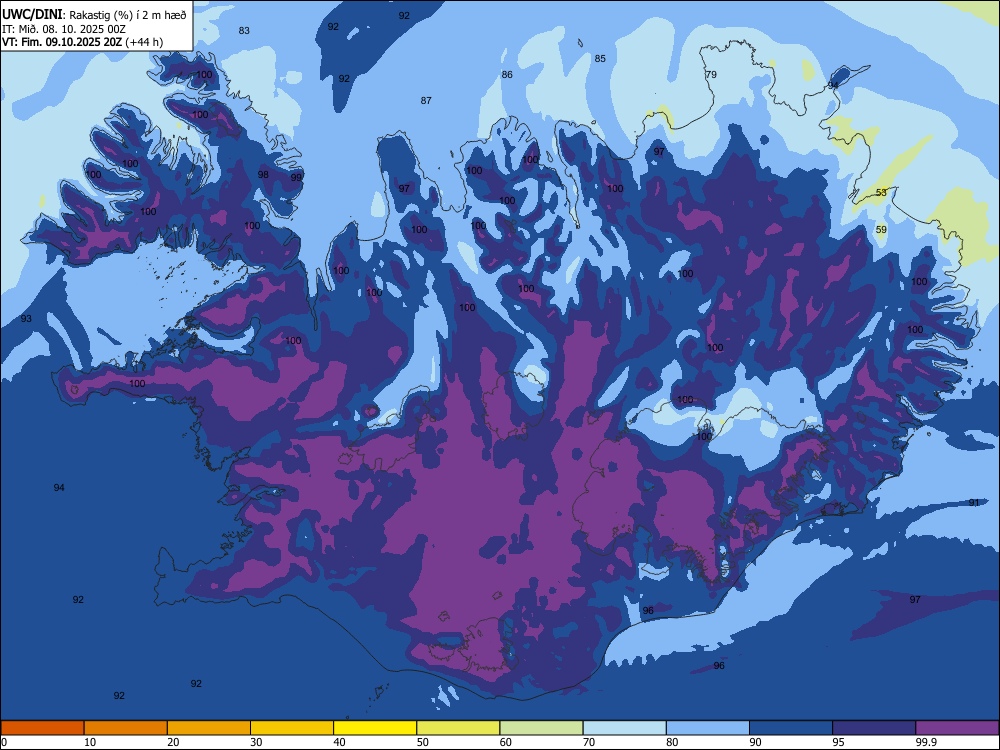1000x750 pixels.
Task: Click the legend tick label '40'
Action: 340,742
